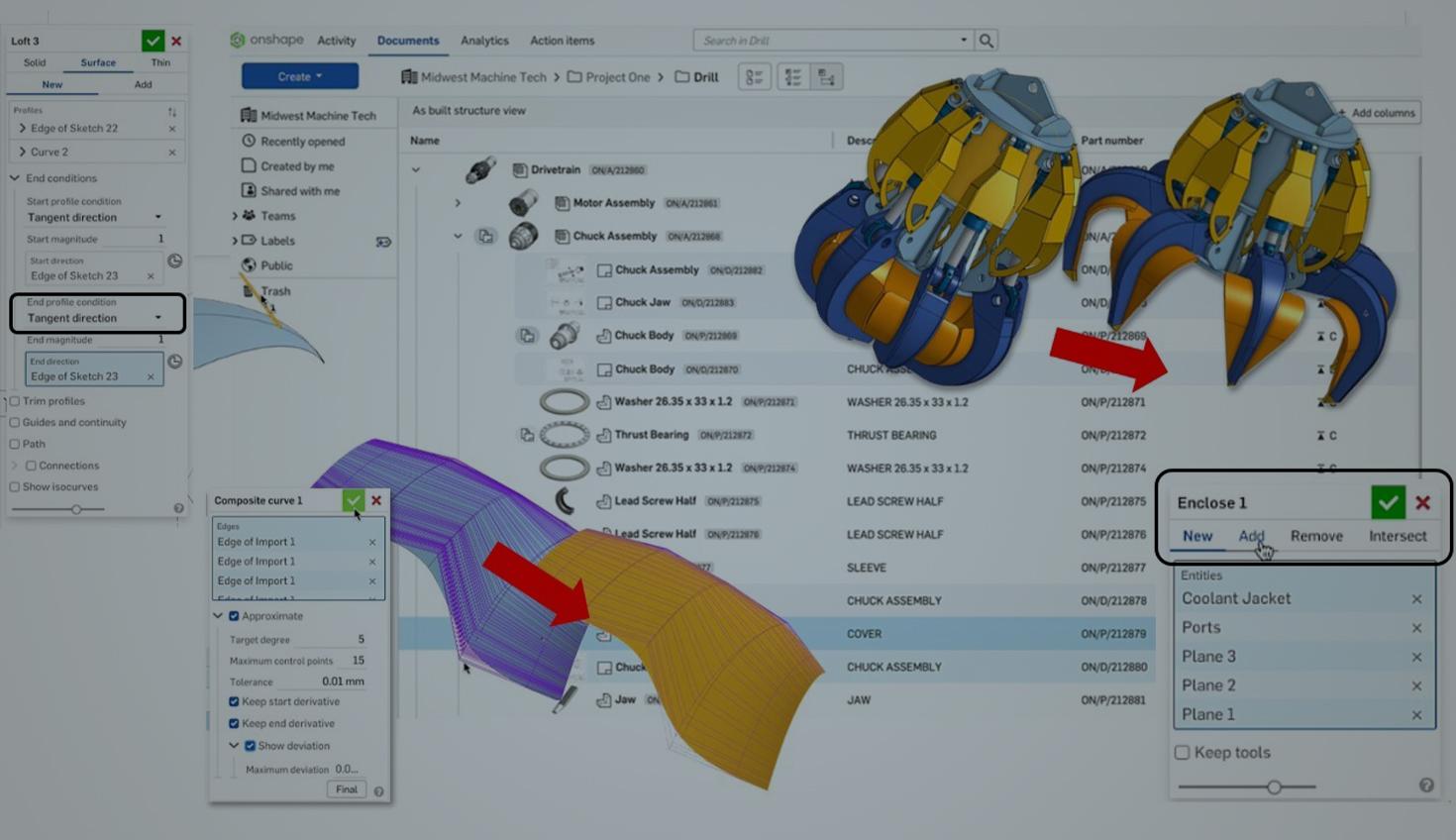Enable Trim profiles checkbox
Image resolution: width=1456 pixels, height=840 pixels.
pos(15,401)
